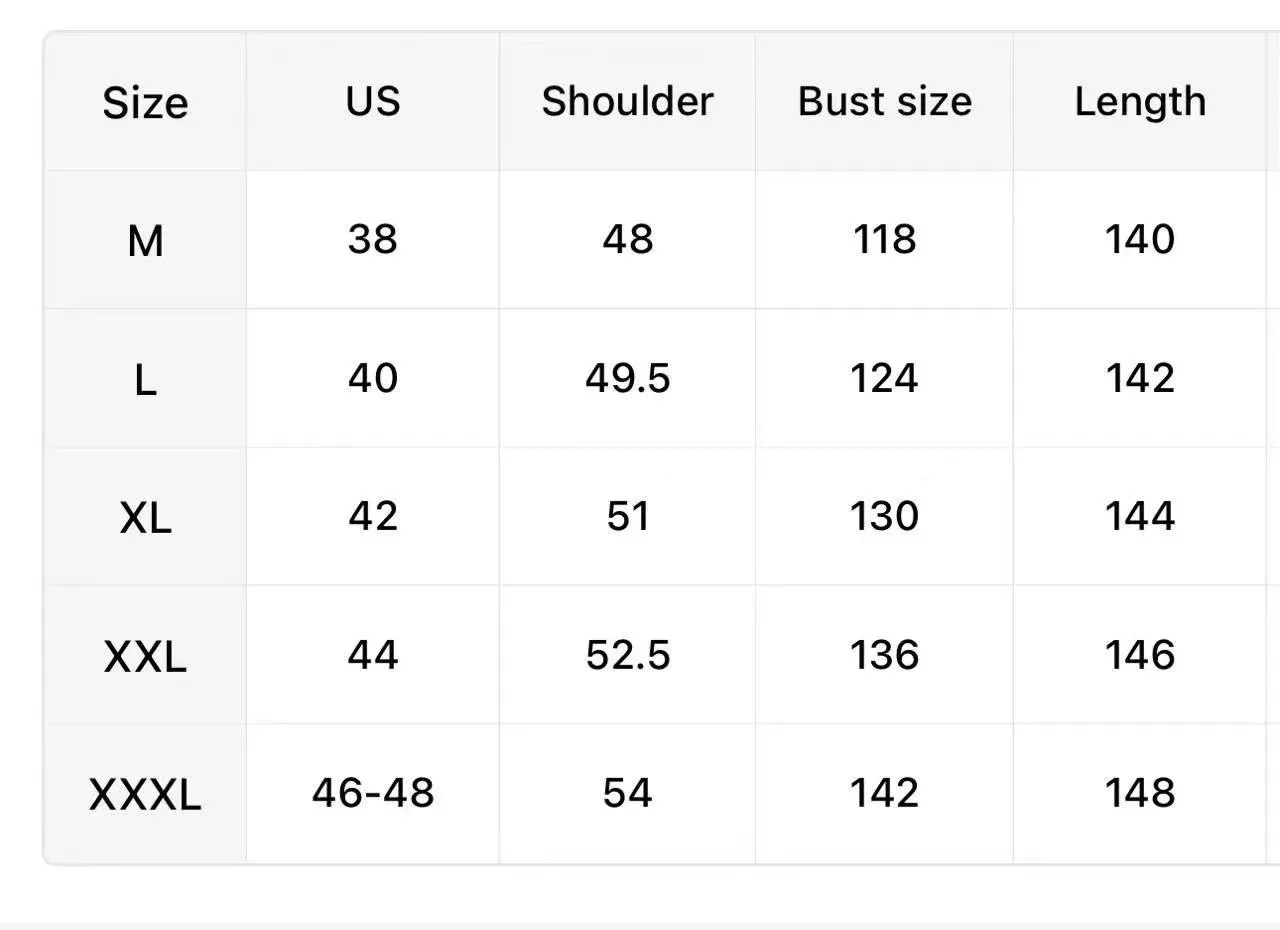Select the XXL size row label
1280x930 pixels.
click(145, 657)
